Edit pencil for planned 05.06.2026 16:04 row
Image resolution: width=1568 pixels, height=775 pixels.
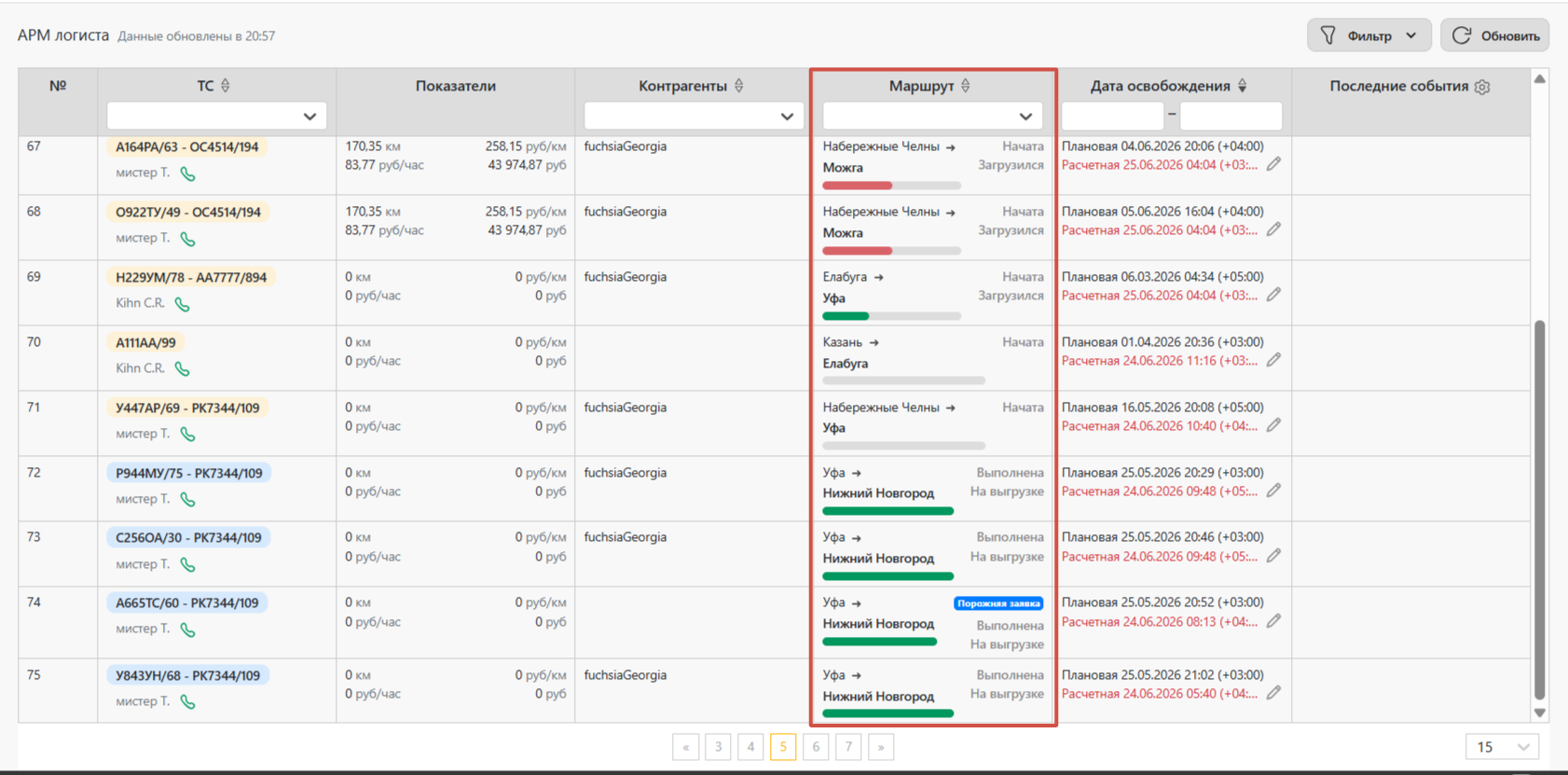click(1273, 229)
